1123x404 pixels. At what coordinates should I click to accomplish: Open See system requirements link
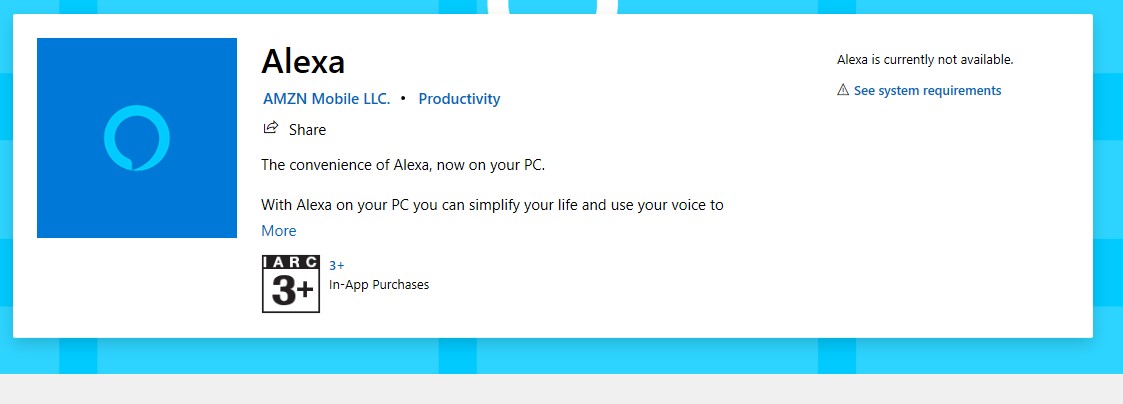pos(927,90)
